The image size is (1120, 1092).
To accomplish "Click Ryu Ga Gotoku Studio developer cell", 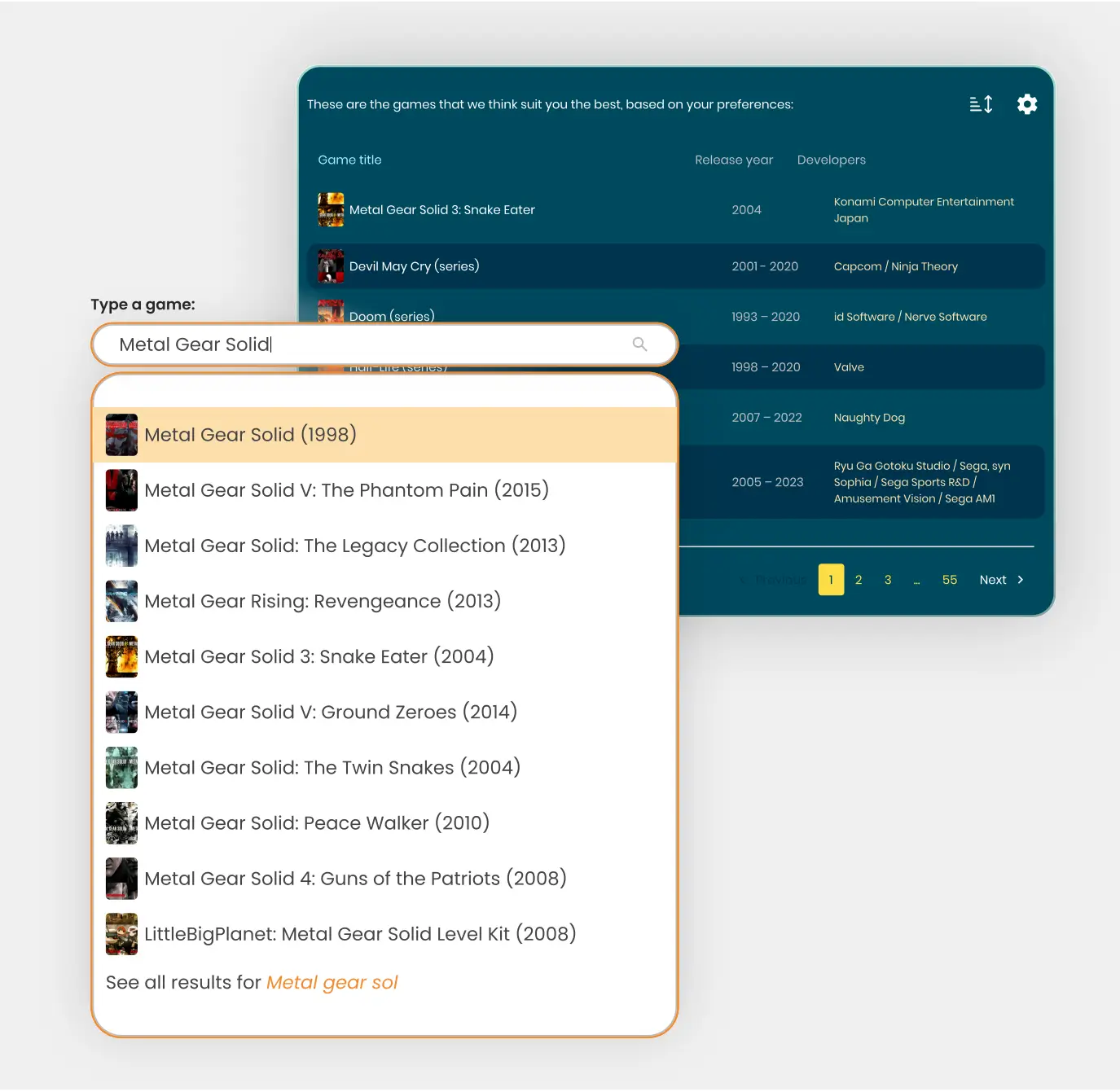I will [x=922, y=482].
